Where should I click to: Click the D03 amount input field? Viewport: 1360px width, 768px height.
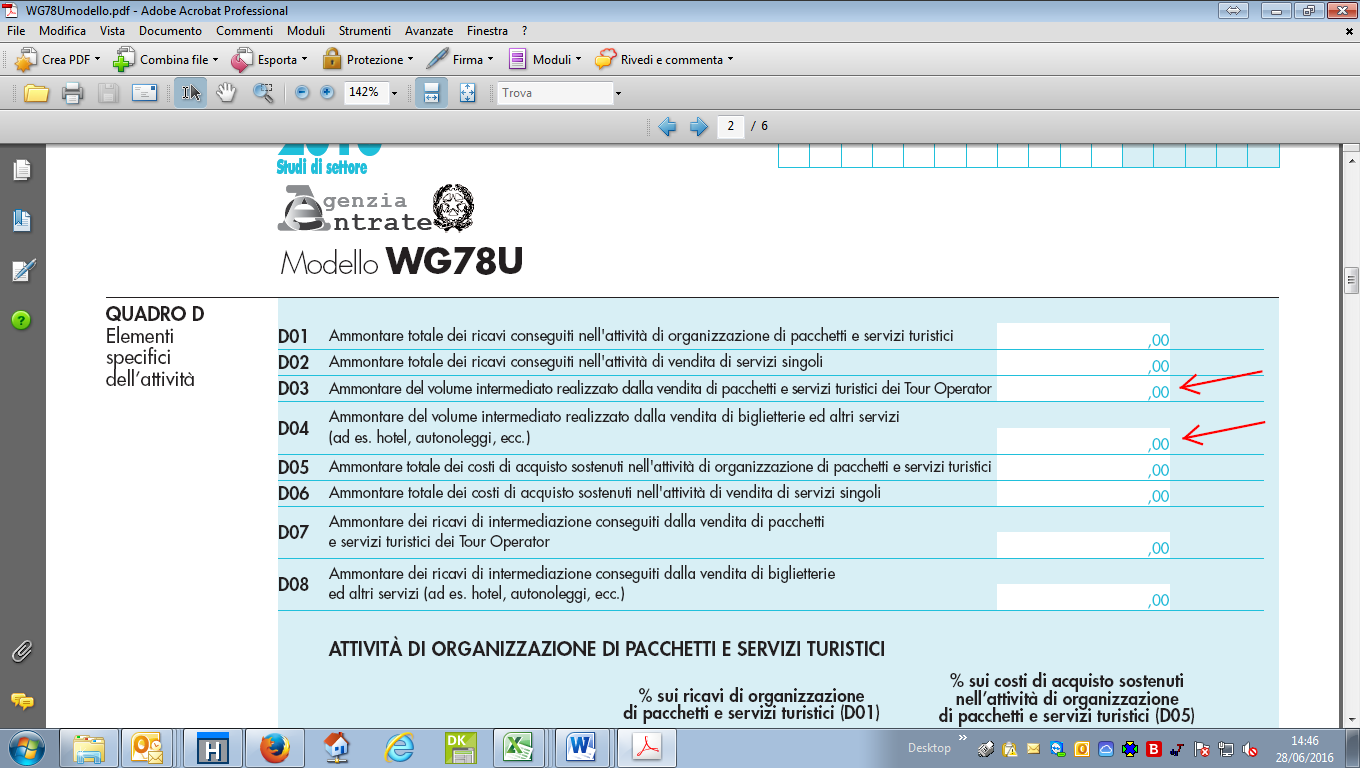[x=1082, y=389]
